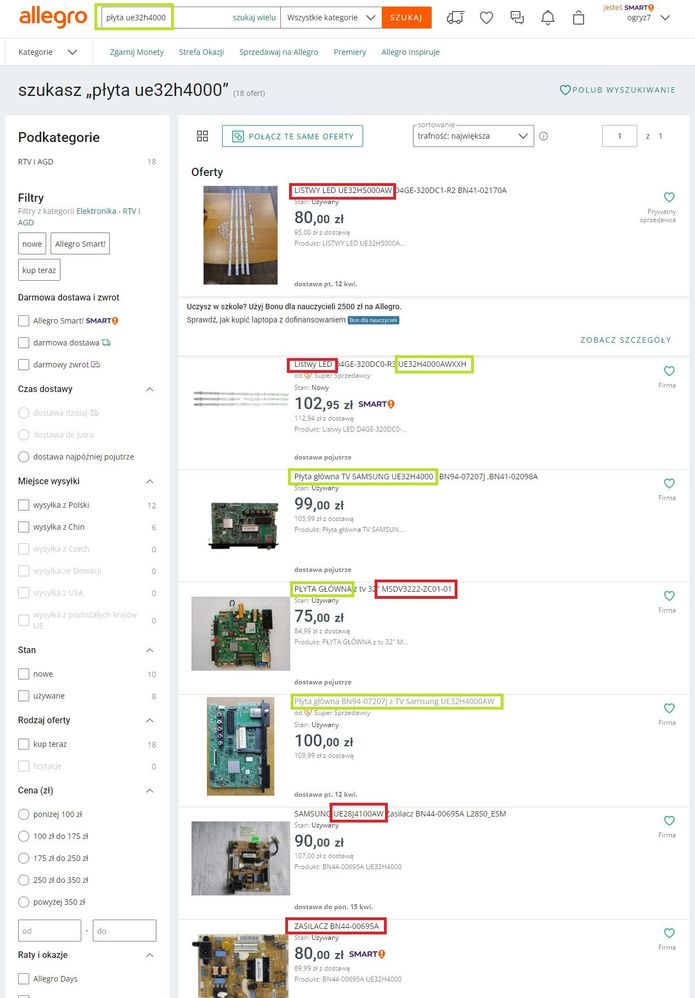Apply nowe quick filter chip

[x=32, y=244]
